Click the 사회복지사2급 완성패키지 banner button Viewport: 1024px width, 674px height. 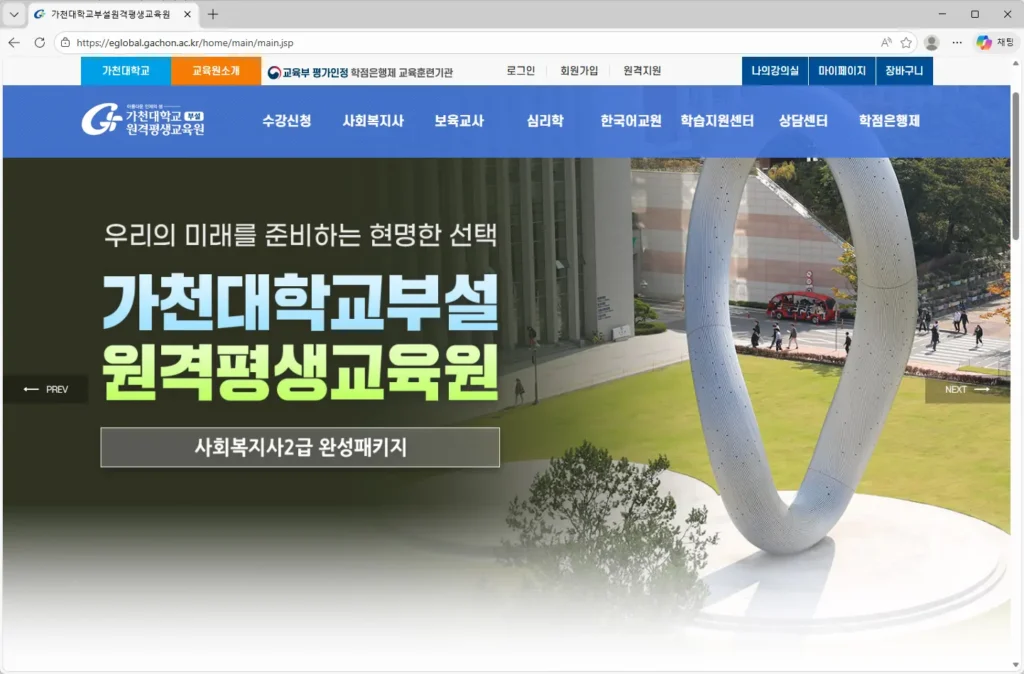[x=298, y=447]
